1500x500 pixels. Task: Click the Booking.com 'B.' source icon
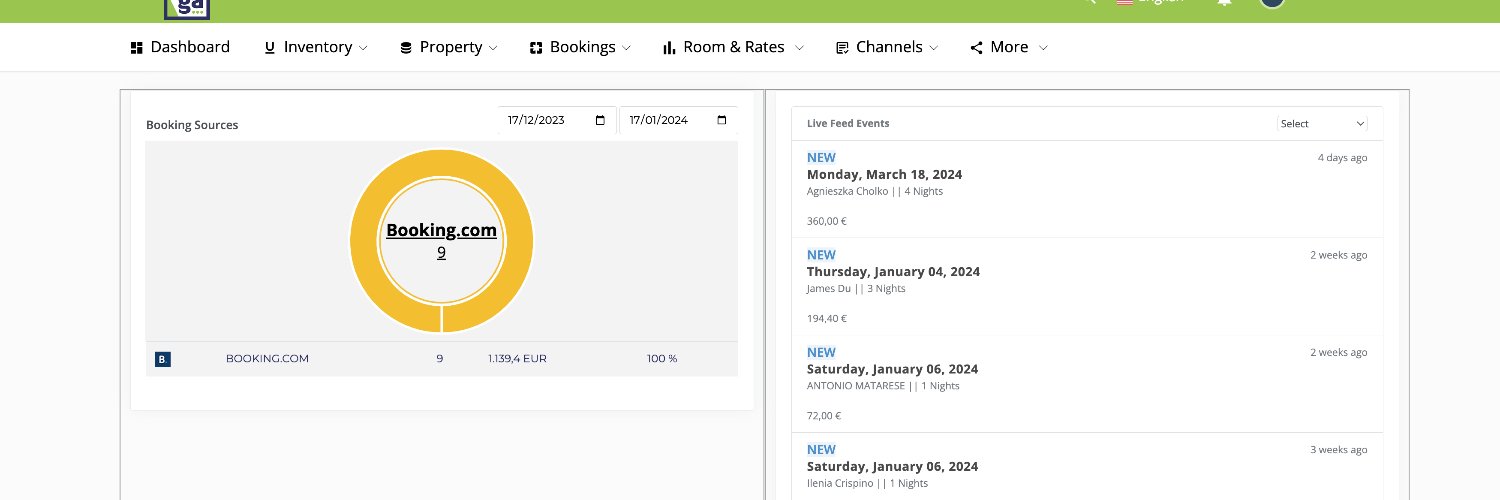(x=163, y=359)
